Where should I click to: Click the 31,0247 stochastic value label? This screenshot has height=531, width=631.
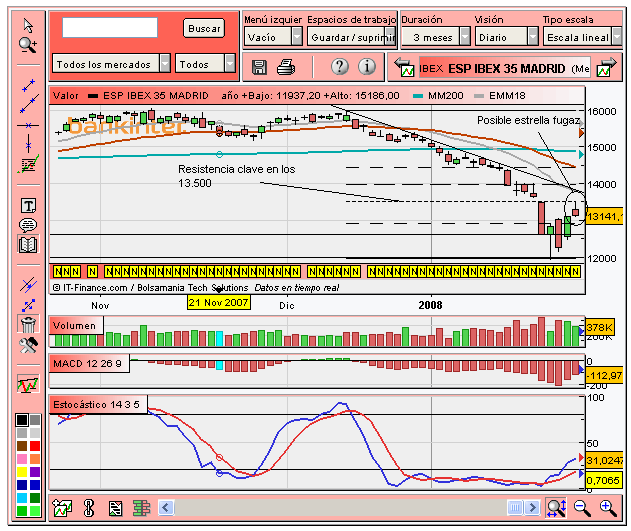pyautogui.click(x=604, y=460)
